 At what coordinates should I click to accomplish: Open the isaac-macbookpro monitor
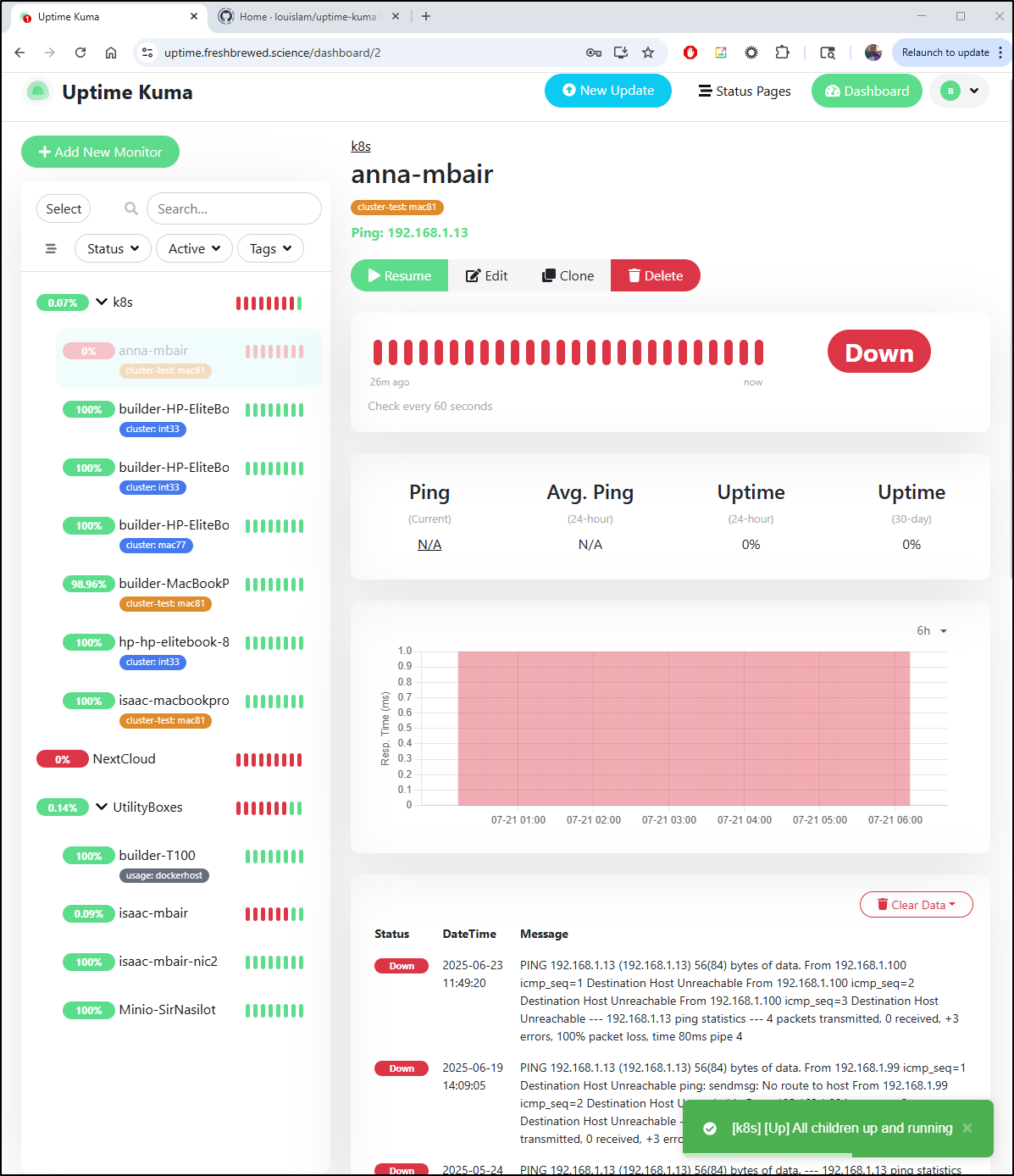(189, 708)
